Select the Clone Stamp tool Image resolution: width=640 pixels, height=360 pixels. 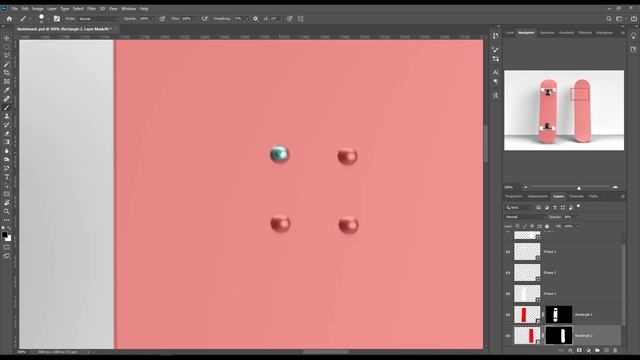click(7, 116)
